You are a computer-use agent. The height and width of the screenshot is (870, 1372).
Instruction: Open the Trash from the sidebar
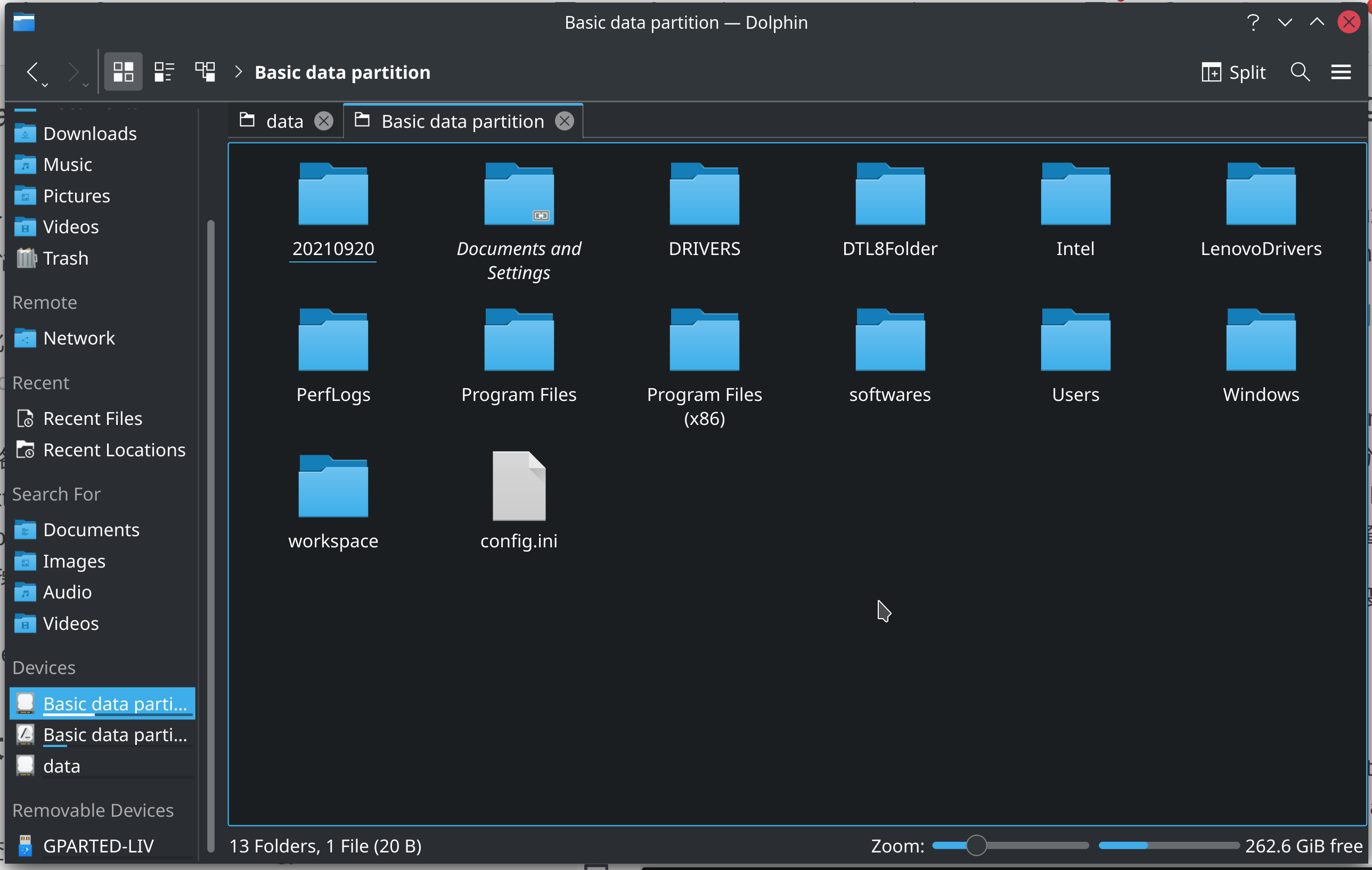[x=65, y=258]
